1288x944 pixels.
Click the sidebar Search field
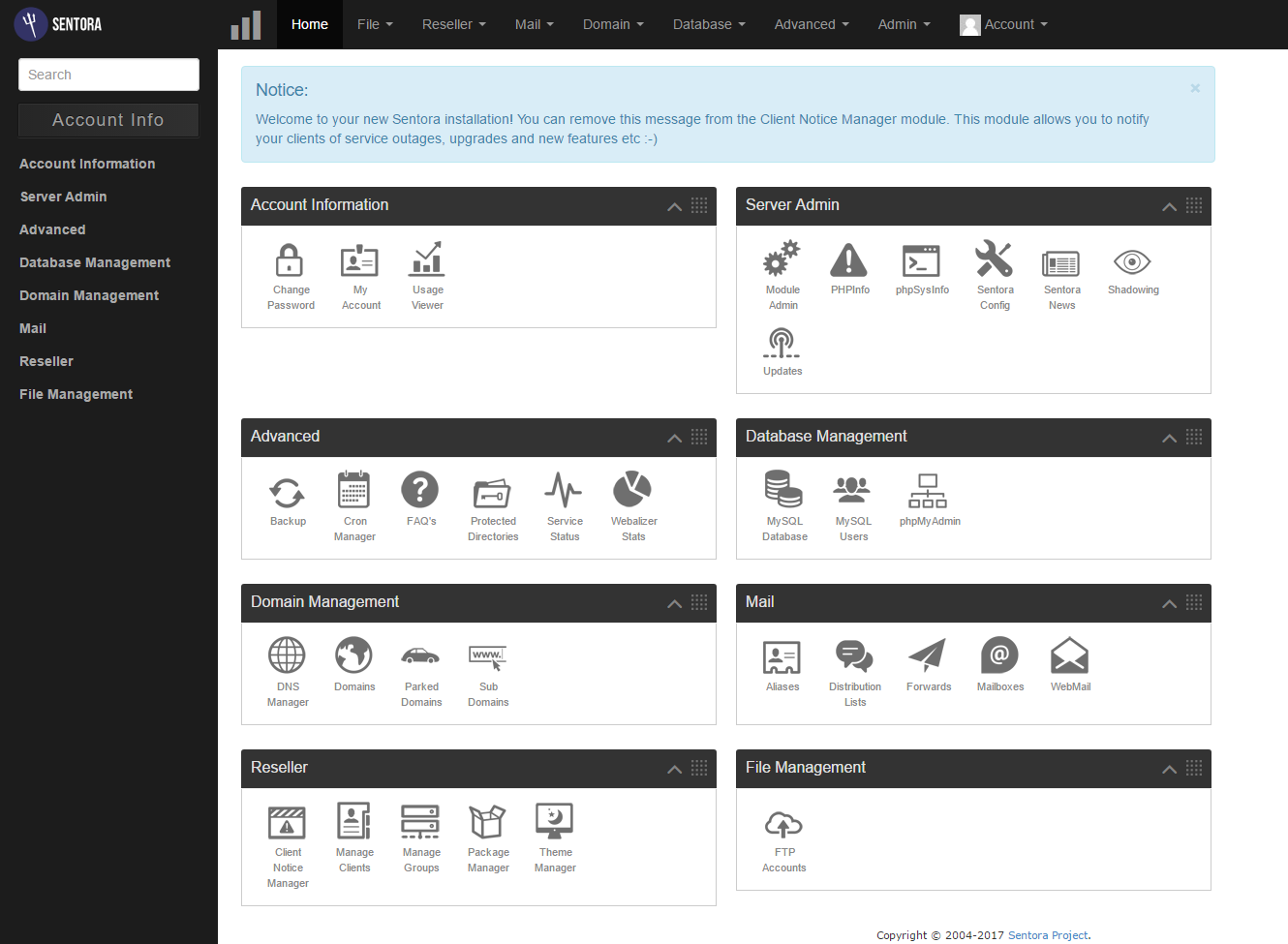tap(108, 75)
